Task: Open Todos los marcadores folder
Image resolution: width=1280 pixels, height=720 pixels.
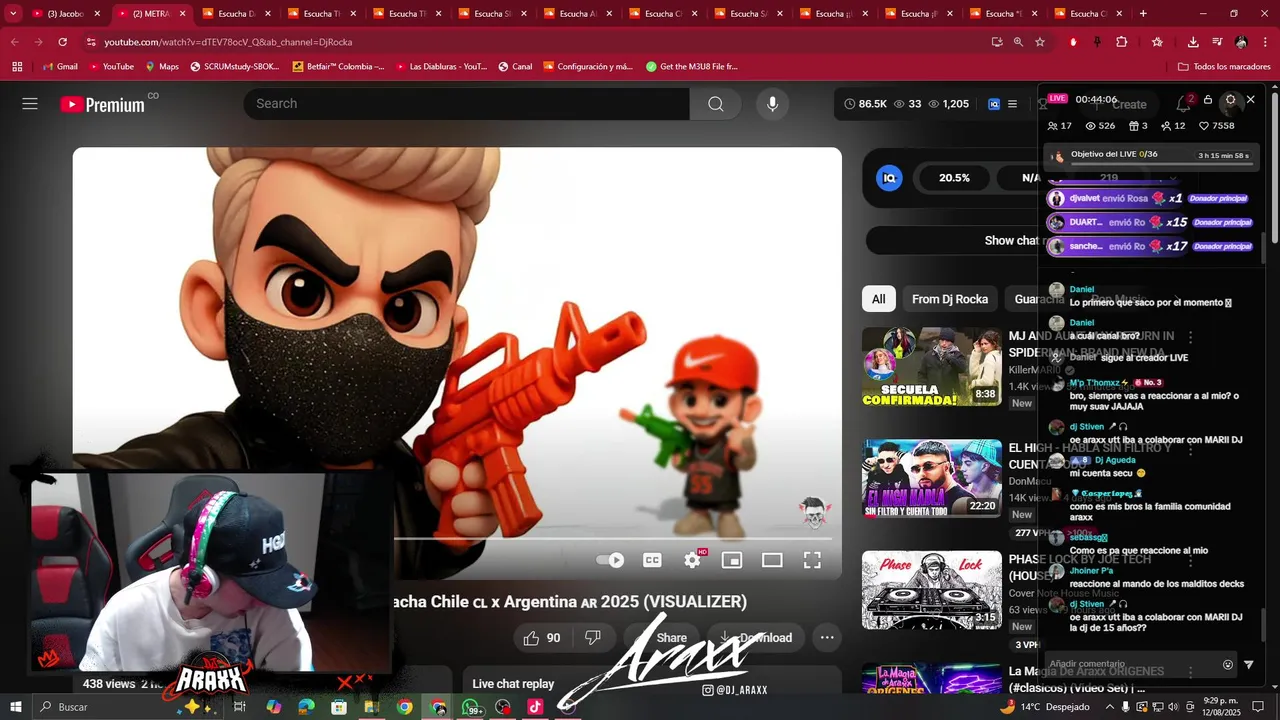Action: (1224, 67)
